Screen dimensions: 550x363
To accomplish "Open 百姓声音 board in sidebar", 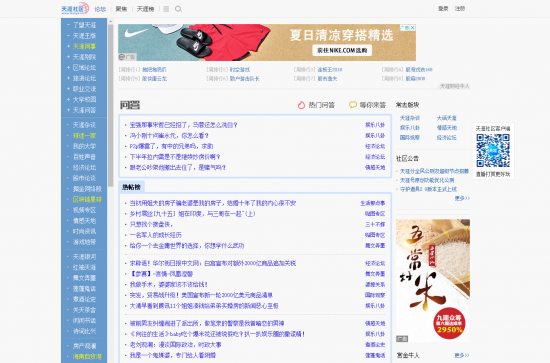I will (x=84, y=157).
